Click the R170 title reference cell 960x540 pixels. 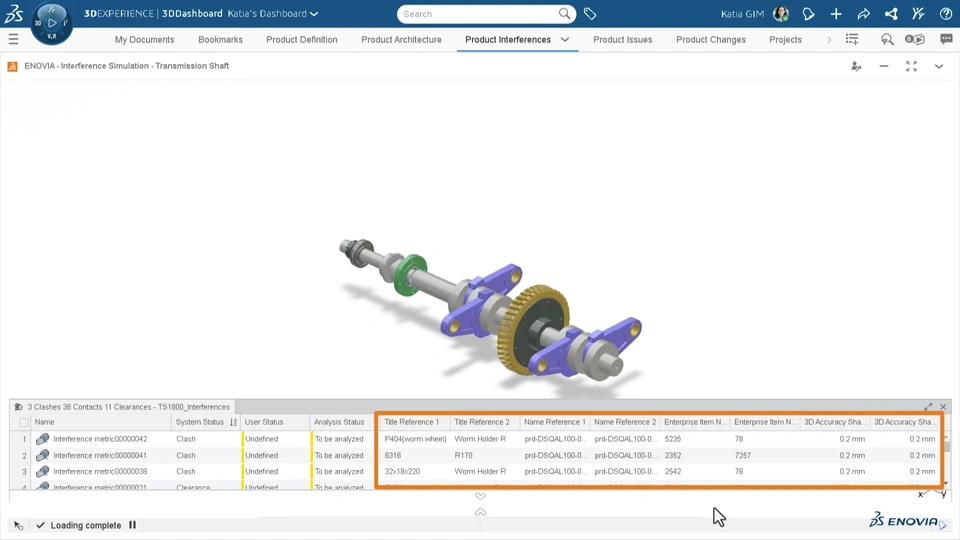[x=463, y=456]
